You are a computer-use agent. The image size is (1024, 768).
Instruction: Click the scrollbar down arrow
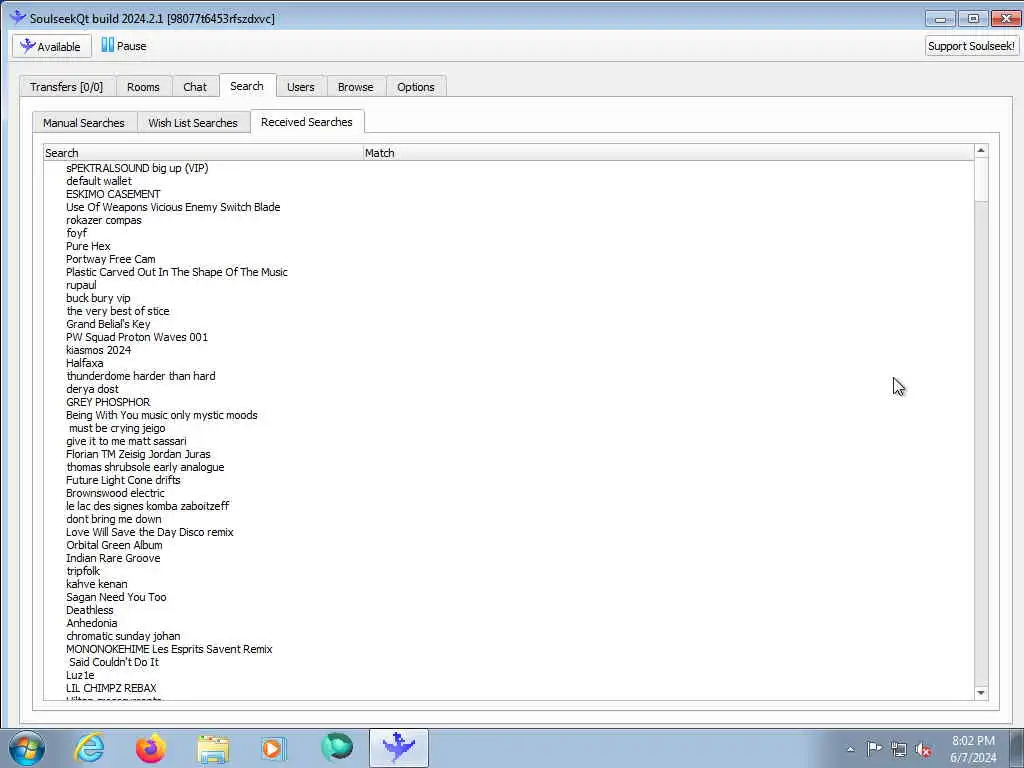980,693
